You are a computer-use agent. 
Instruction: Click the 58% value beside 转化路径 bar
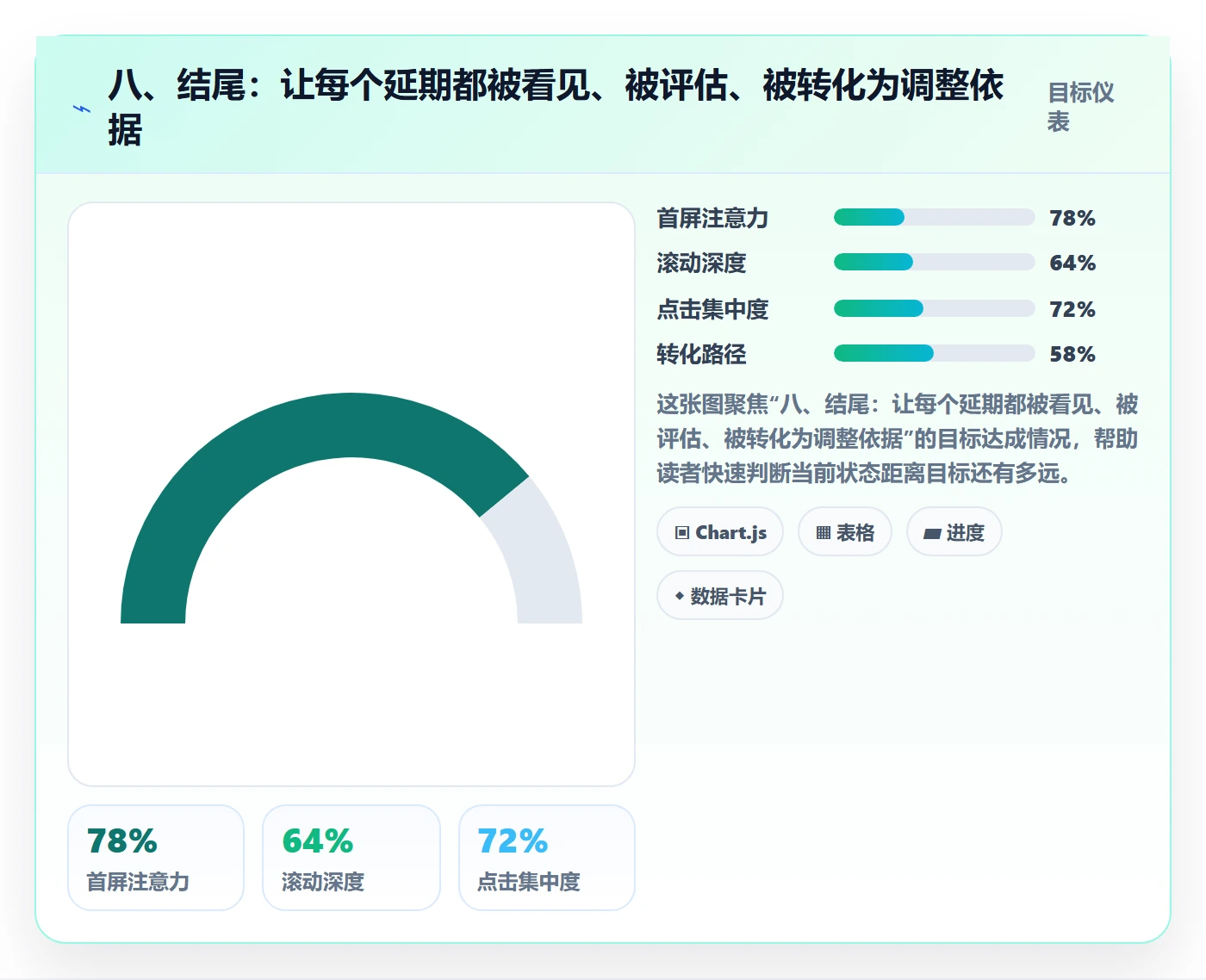click(1072, 354)
